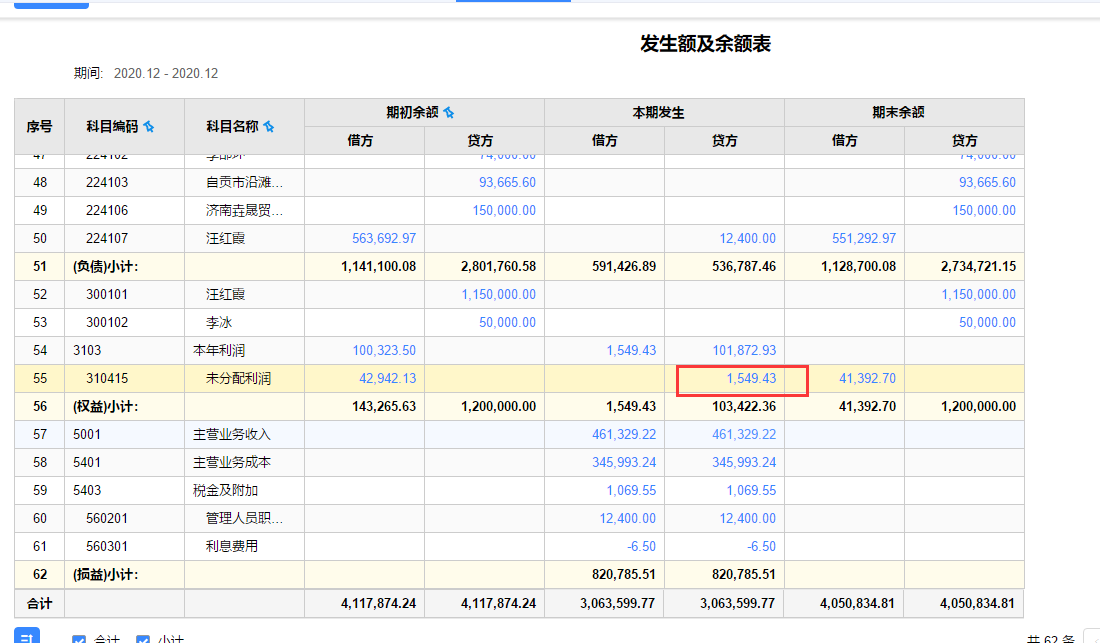Toggle the 小计 checkbox below the table

[x=142, y=639]
